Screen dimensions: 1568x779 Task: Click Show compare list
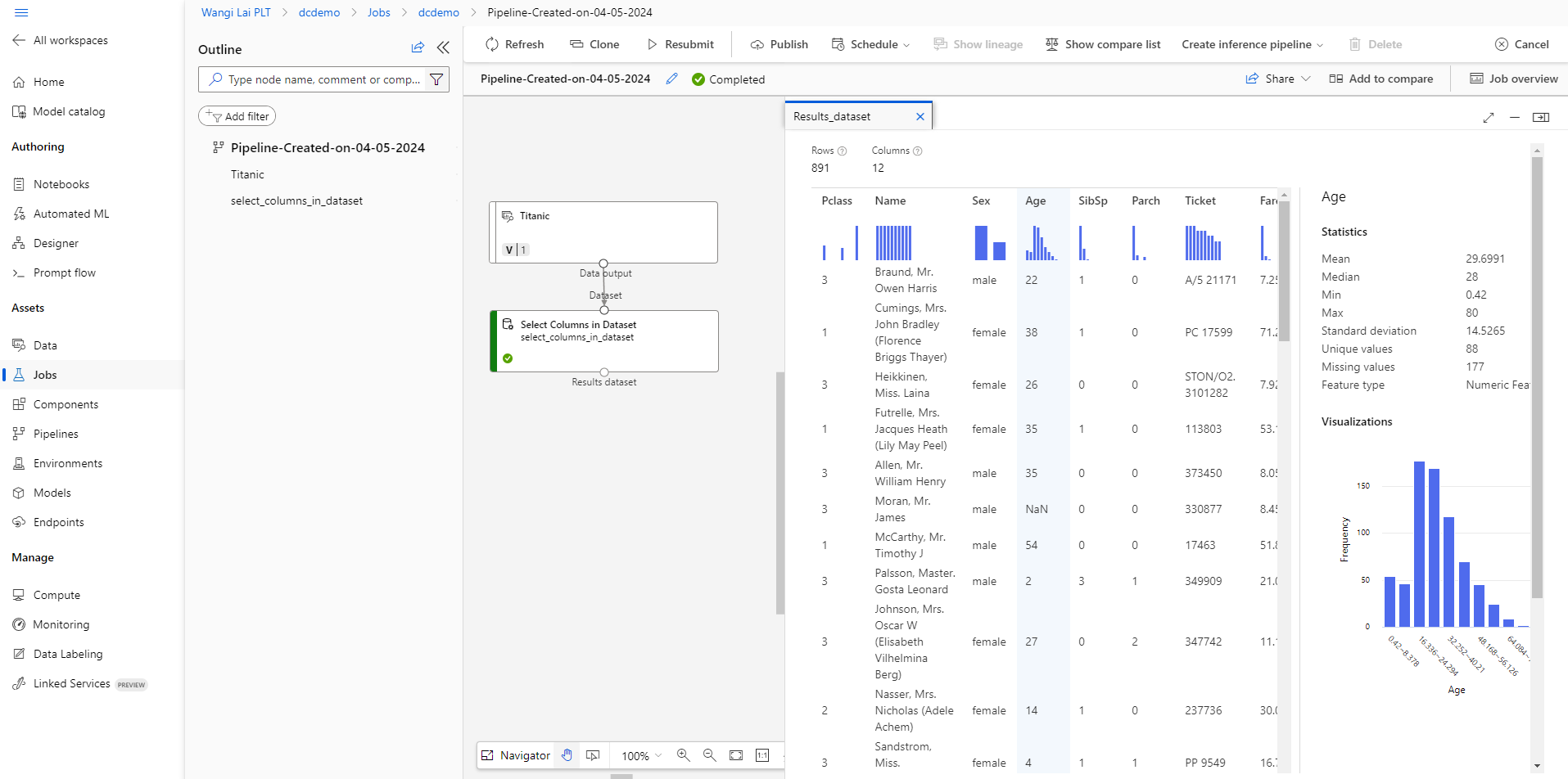[1103, 44]
